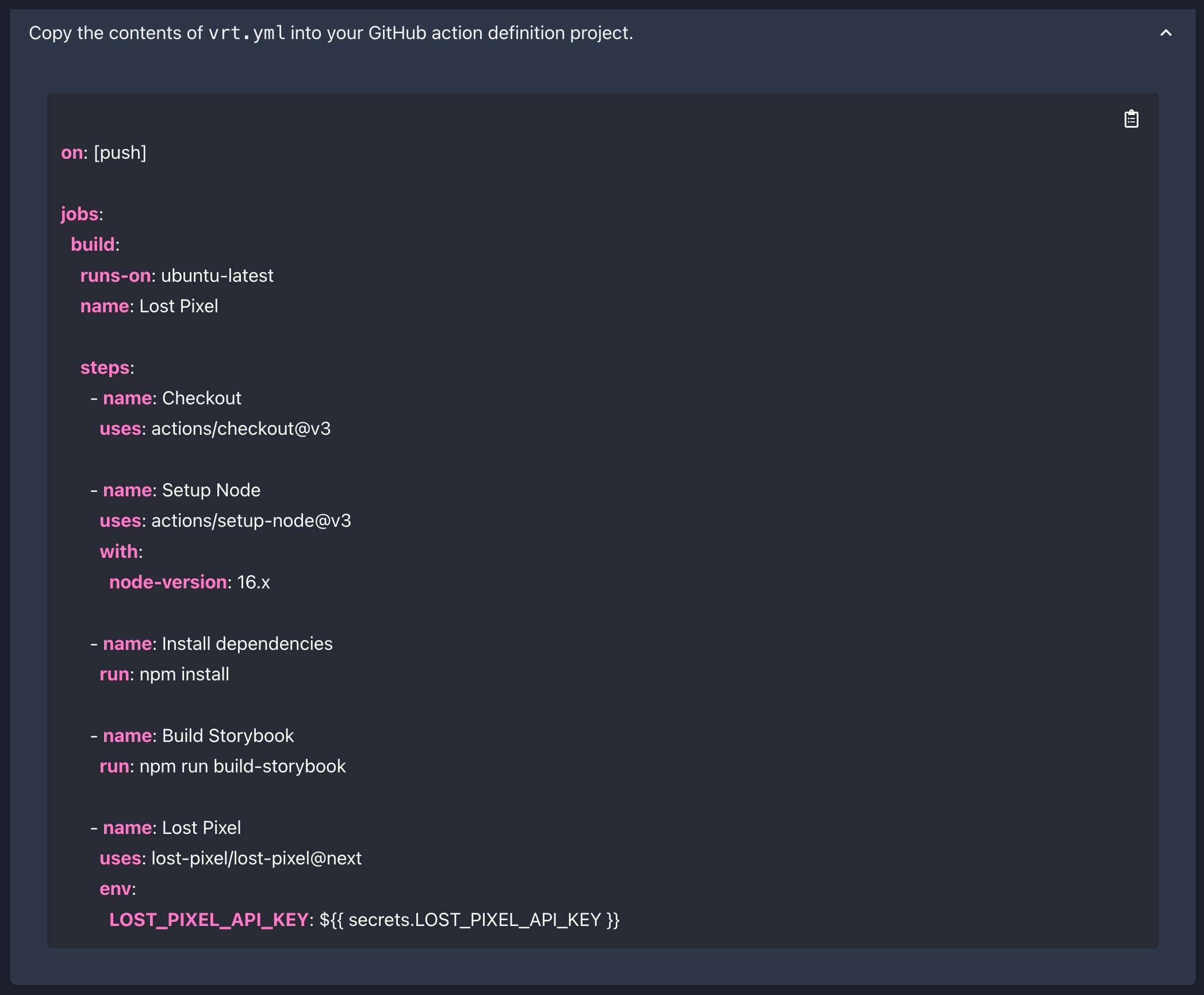Click the 'name: Lost Pixel' job line
Viewport: 1204px width, 995px height.
click(x=149, y=306)
